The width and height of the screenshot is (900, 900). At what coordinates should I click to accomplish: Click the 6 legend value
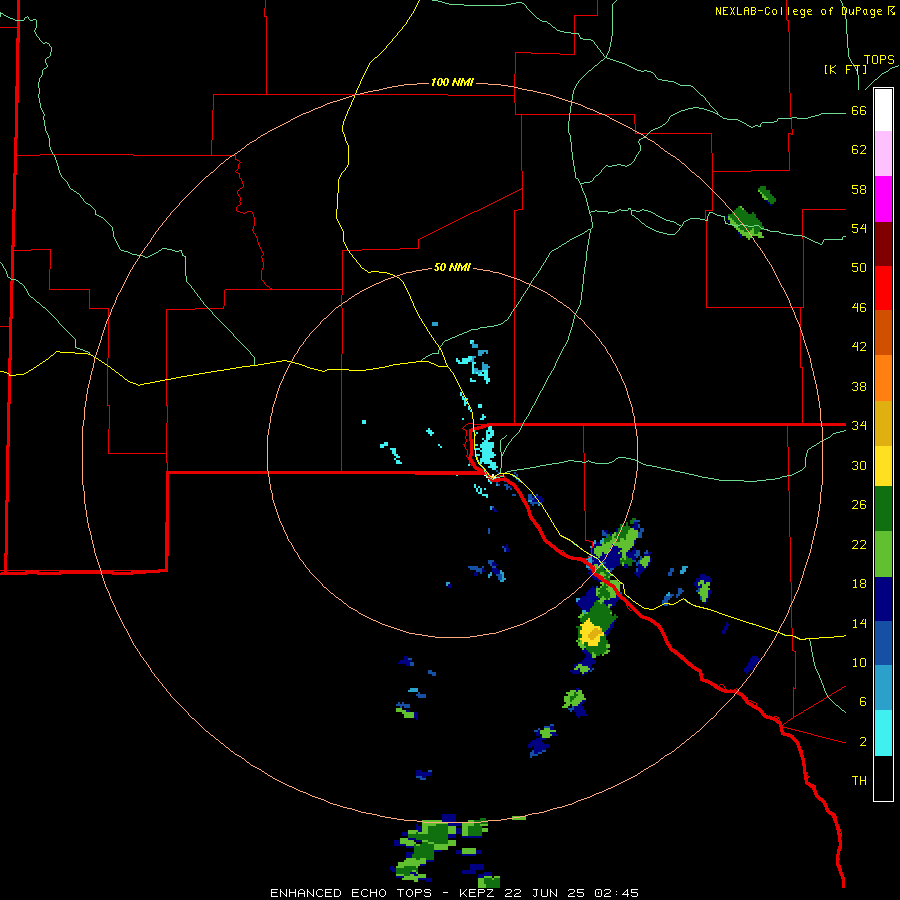[x=863, y=702]
